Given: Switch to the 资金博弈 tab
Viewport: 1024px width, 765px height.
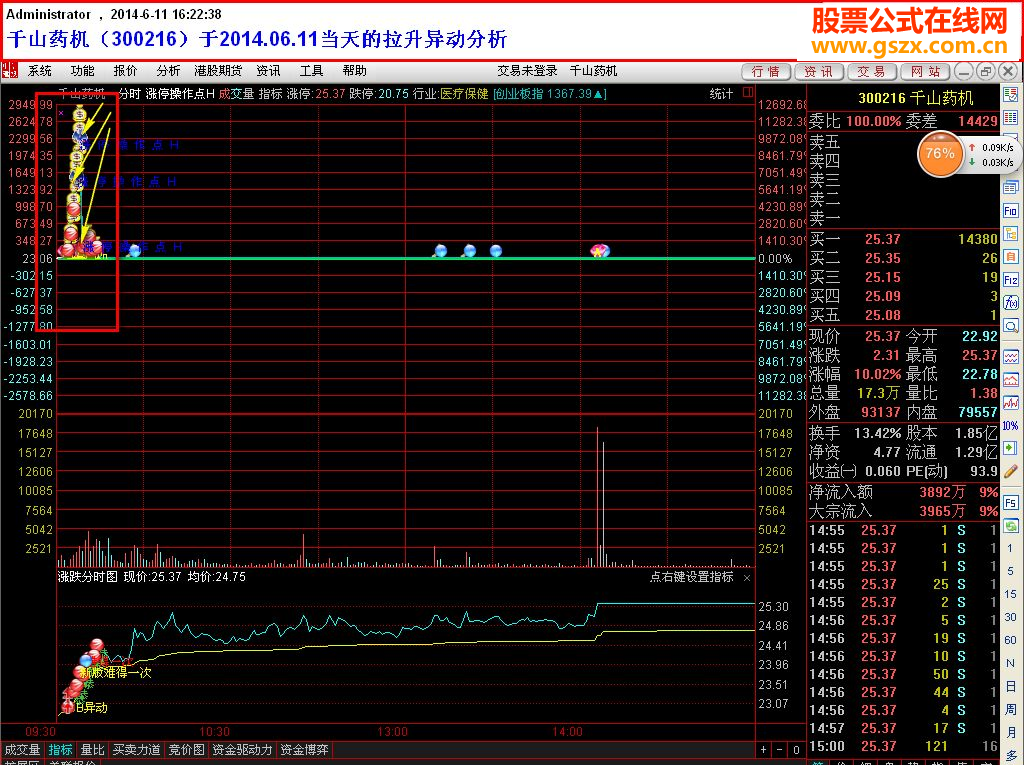Looking at the screenshot, I should click(304, 749).
